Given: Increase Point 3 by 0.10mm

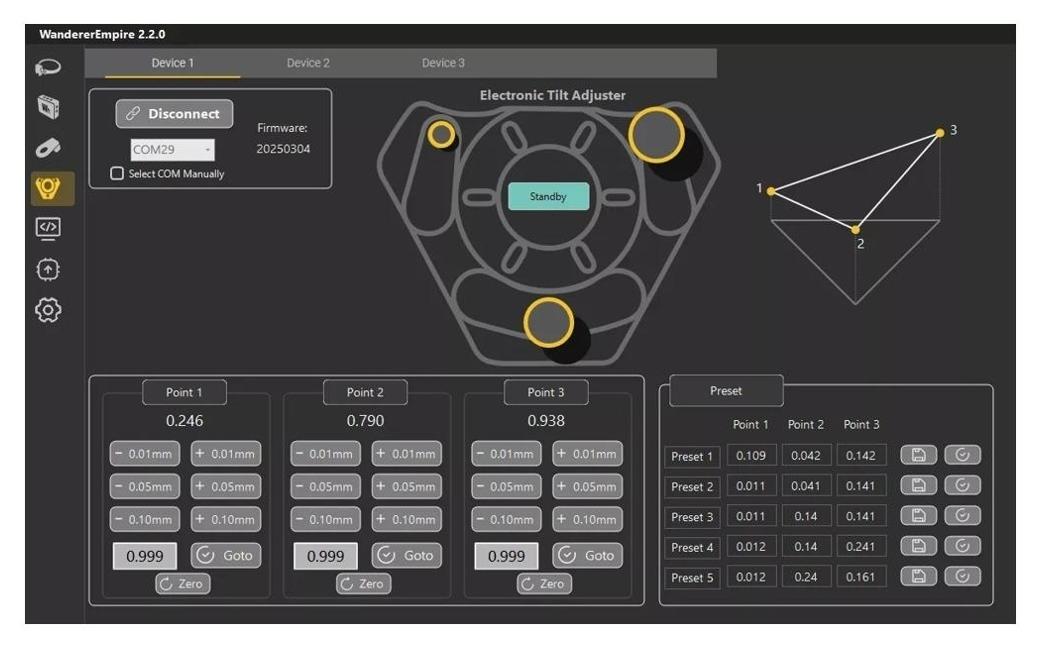Looking at the screenshot, I should tap(587, 520).
